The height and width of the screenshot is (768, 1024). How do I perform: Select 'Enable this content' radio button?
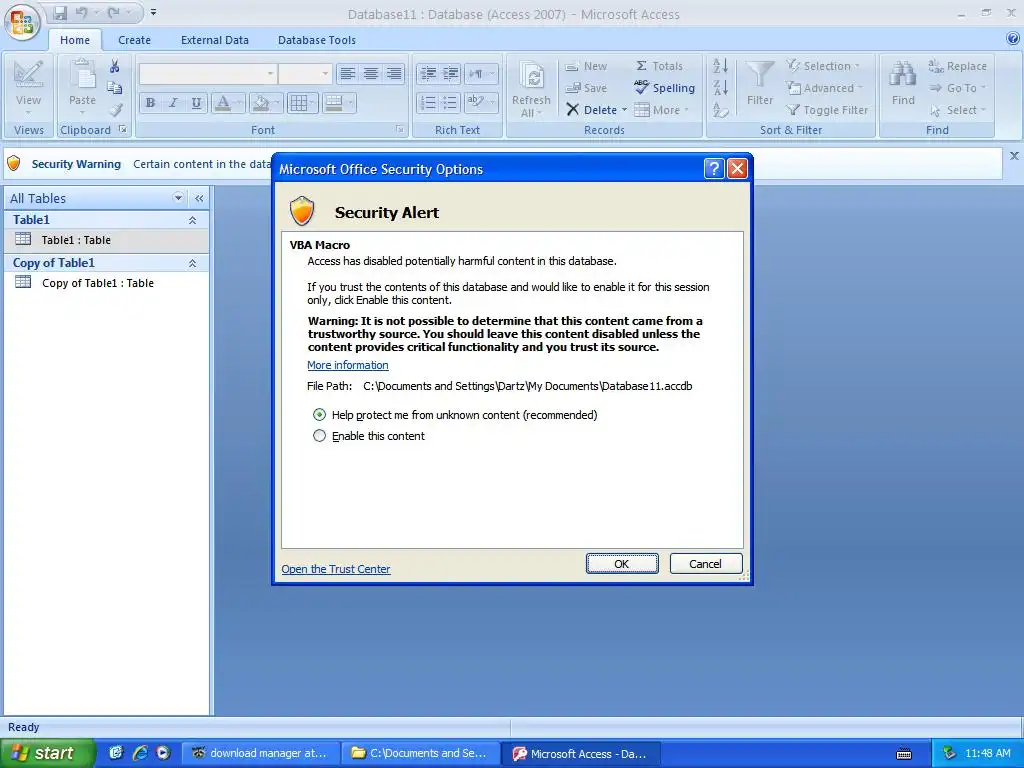pyautogui.click(x=319, y=436)
